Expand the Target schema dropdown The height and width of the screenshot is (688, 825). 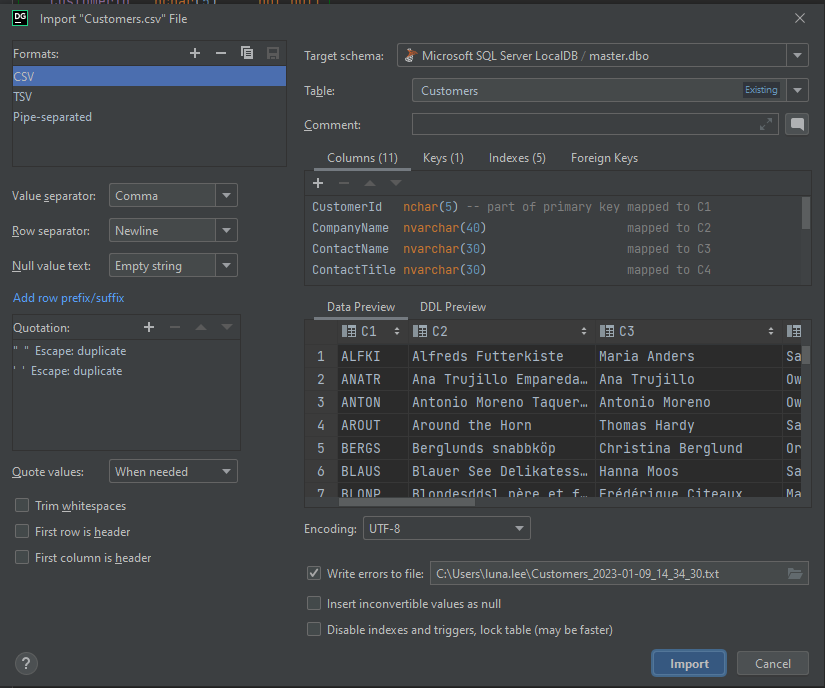tap(797, 56)
